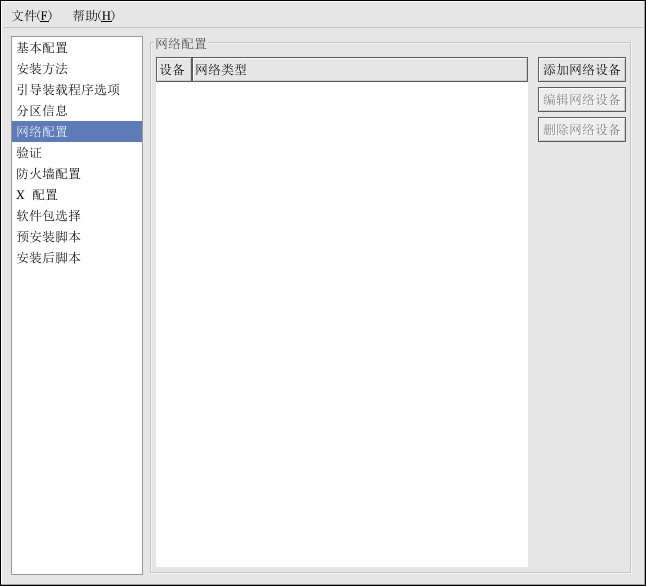Go to 软件包选择 section
646x586 pixels.
48,216
